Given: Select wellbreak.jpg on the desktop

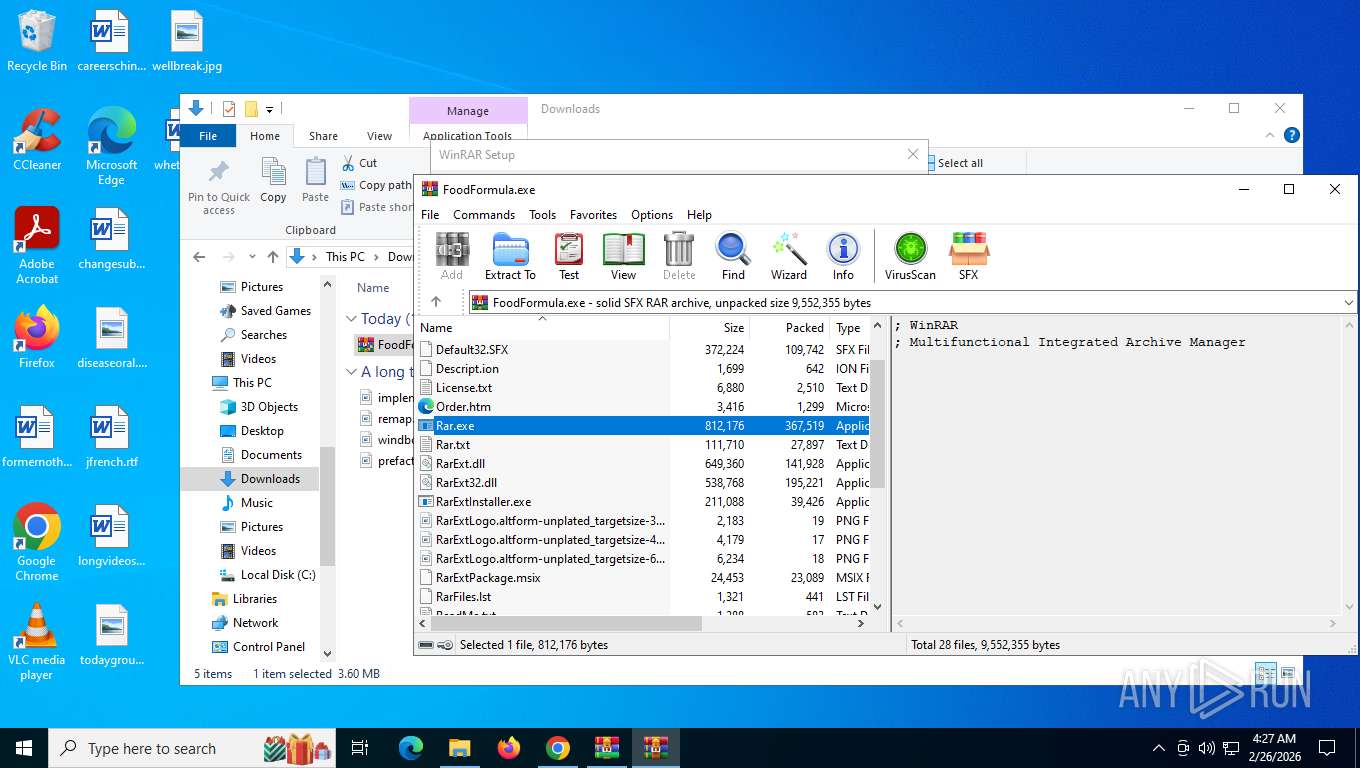Looking at the screenshot, I should pyautogui.click(x=187, y=41).
